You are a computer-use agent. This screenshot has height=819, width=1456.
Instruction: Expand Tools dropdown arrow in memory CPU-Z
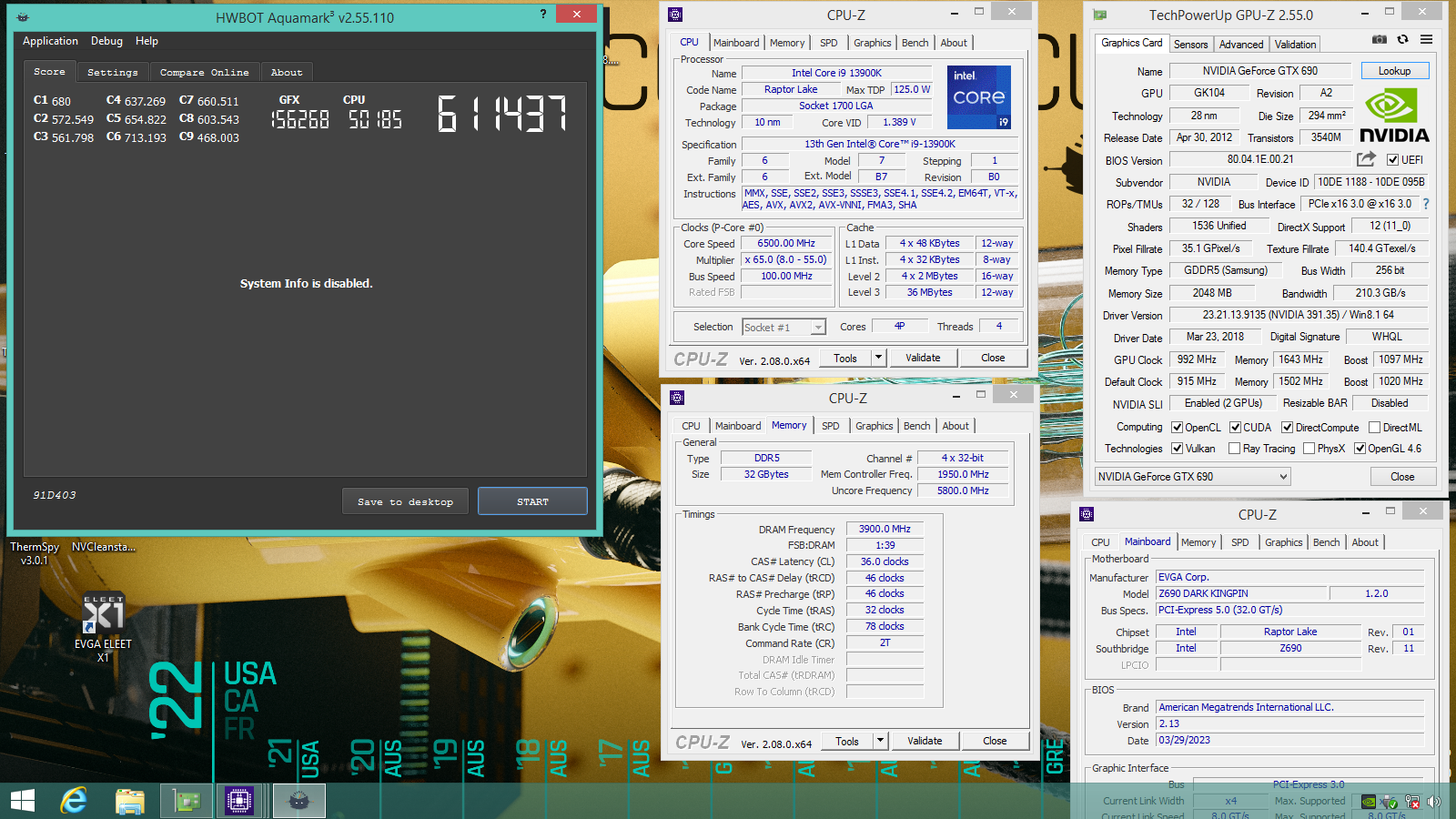880,741
